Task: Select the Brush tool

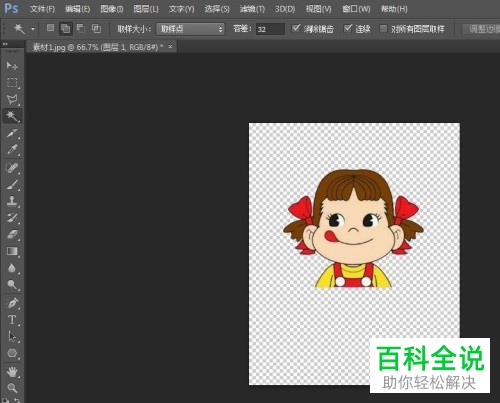Action: point(12,184)
